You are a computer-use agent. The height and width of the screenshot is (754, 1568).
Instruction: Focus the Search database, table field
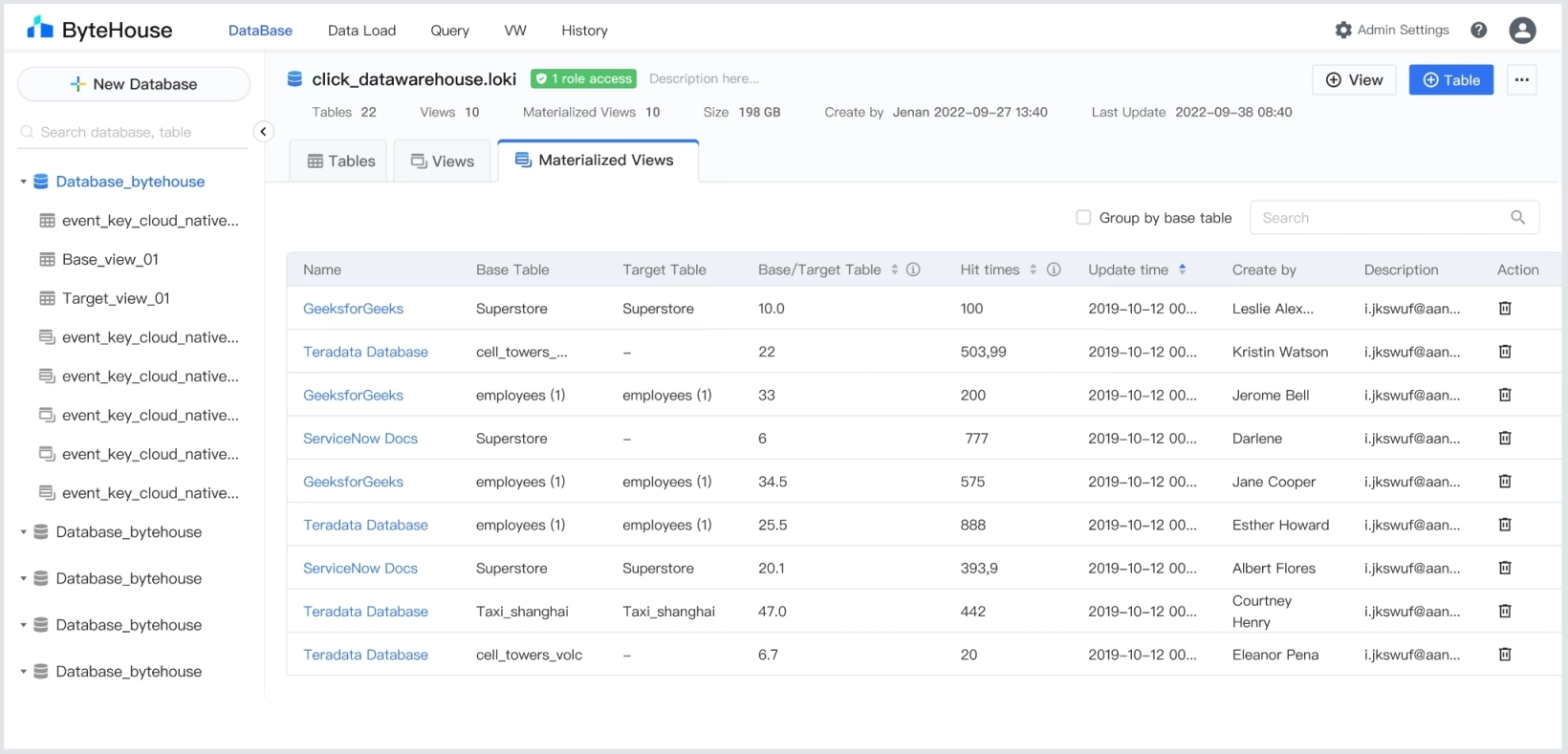(x=134, y=132)
